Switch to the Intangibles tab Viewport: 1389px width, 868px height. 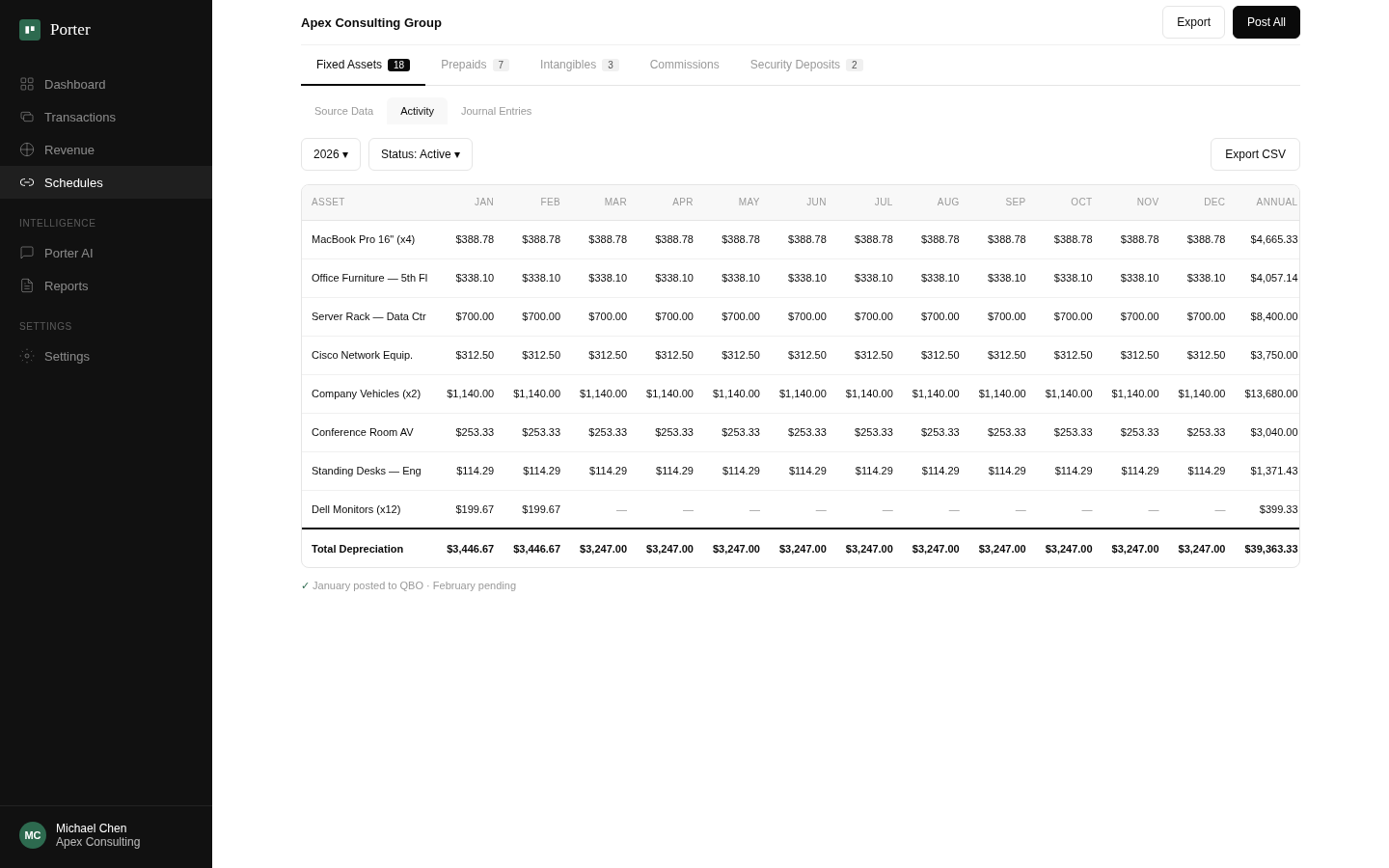[x=569, y=65]
